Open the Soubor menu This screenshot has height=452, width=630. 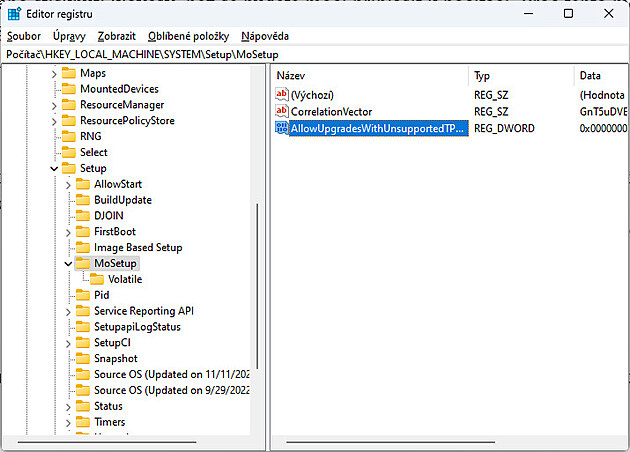[24, 36]
